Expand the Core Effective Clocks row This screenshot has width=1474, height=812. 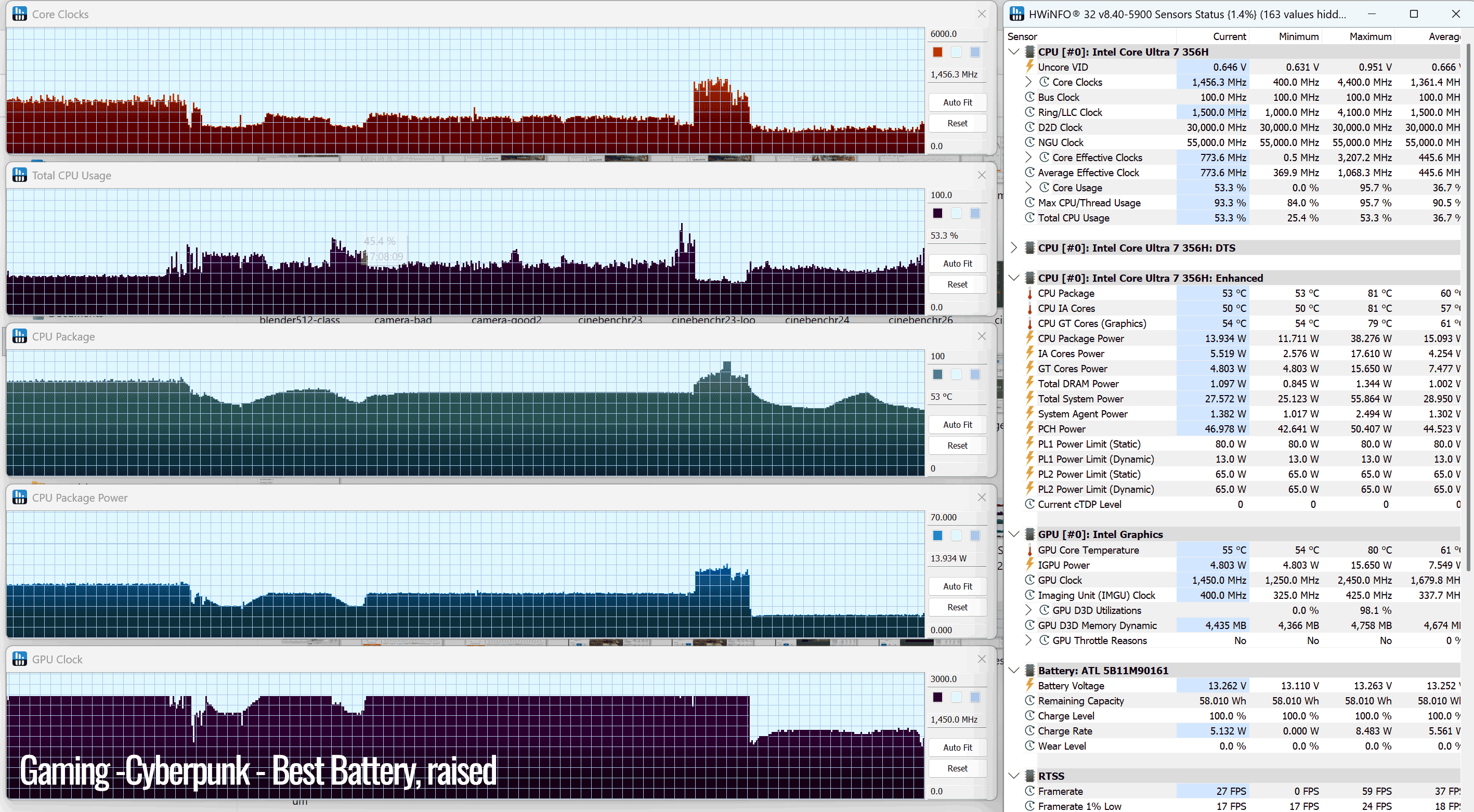tap(1028, 158)
